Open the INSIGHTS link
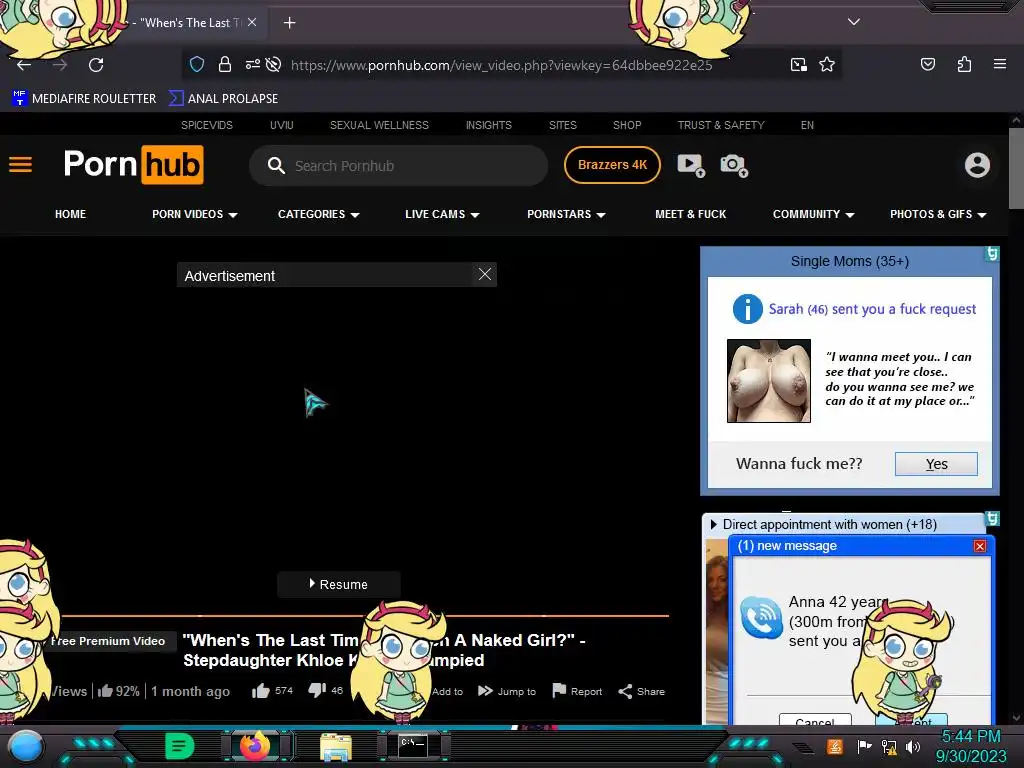This screenshot has width=1024, height=768. tap(488, 125)
